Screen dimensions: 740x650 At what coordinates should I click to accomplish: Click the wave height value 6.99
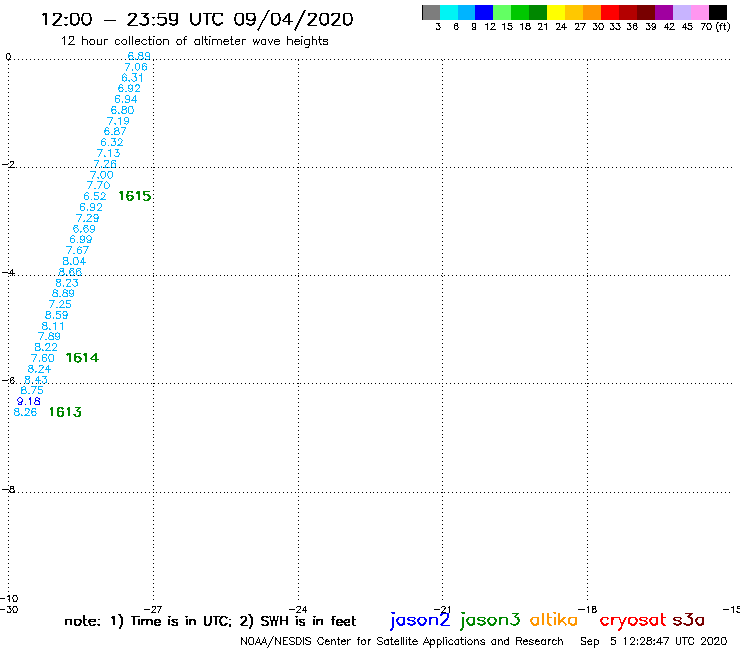pyautogui.click(x=81, y=239)
